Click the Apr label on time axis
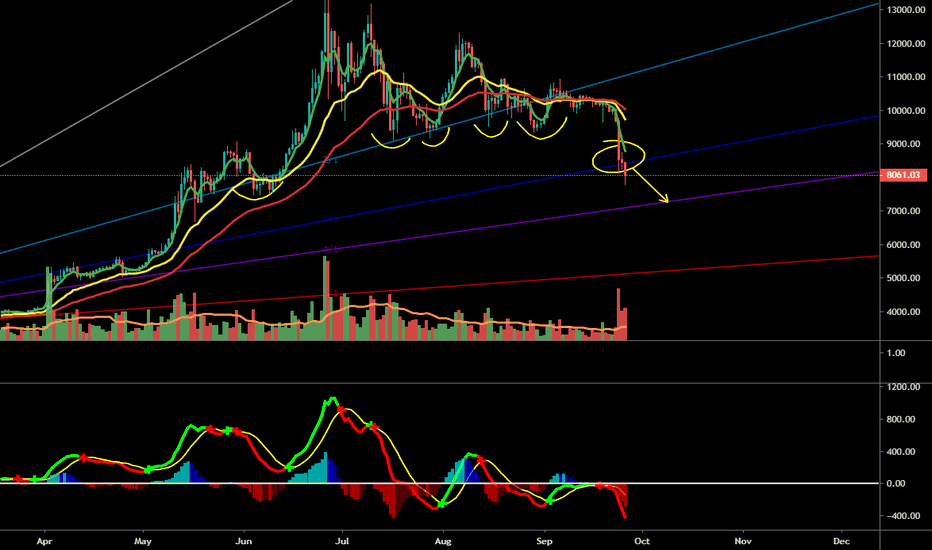 point(45,541)
